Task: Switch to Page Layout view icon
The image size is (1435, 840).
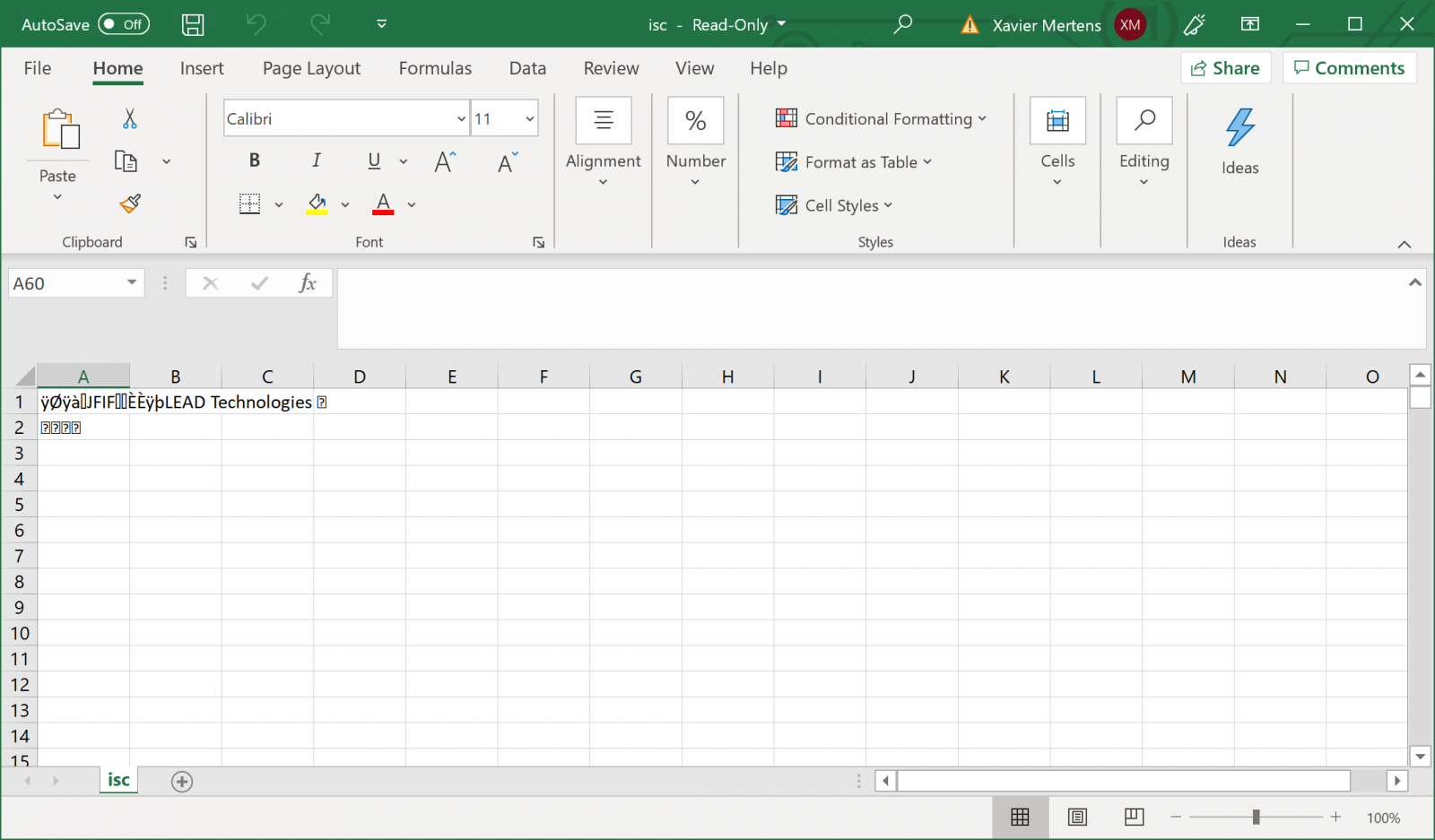Action: pyautogui.click(x=1077, y=817)
